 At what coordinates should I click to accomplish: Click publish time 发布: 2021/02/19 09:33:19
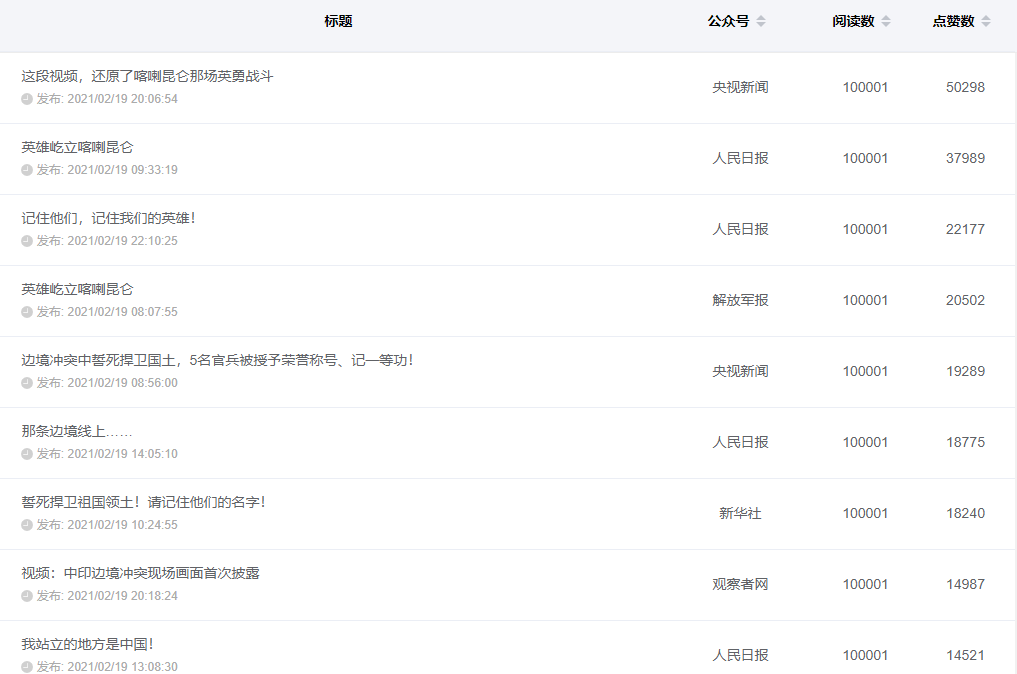(x=107, y=170)
